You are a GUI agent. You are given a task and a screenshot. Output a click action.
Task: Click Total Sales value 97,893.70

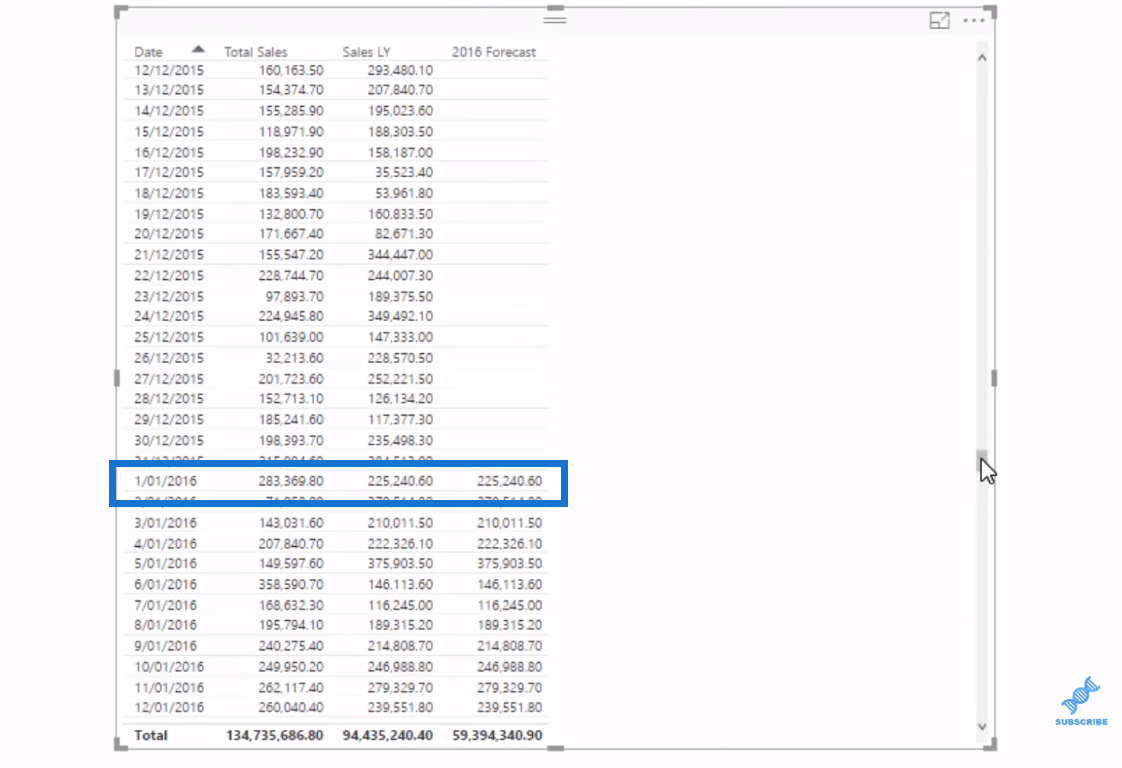pyautogui.click(x=294, y=296)
